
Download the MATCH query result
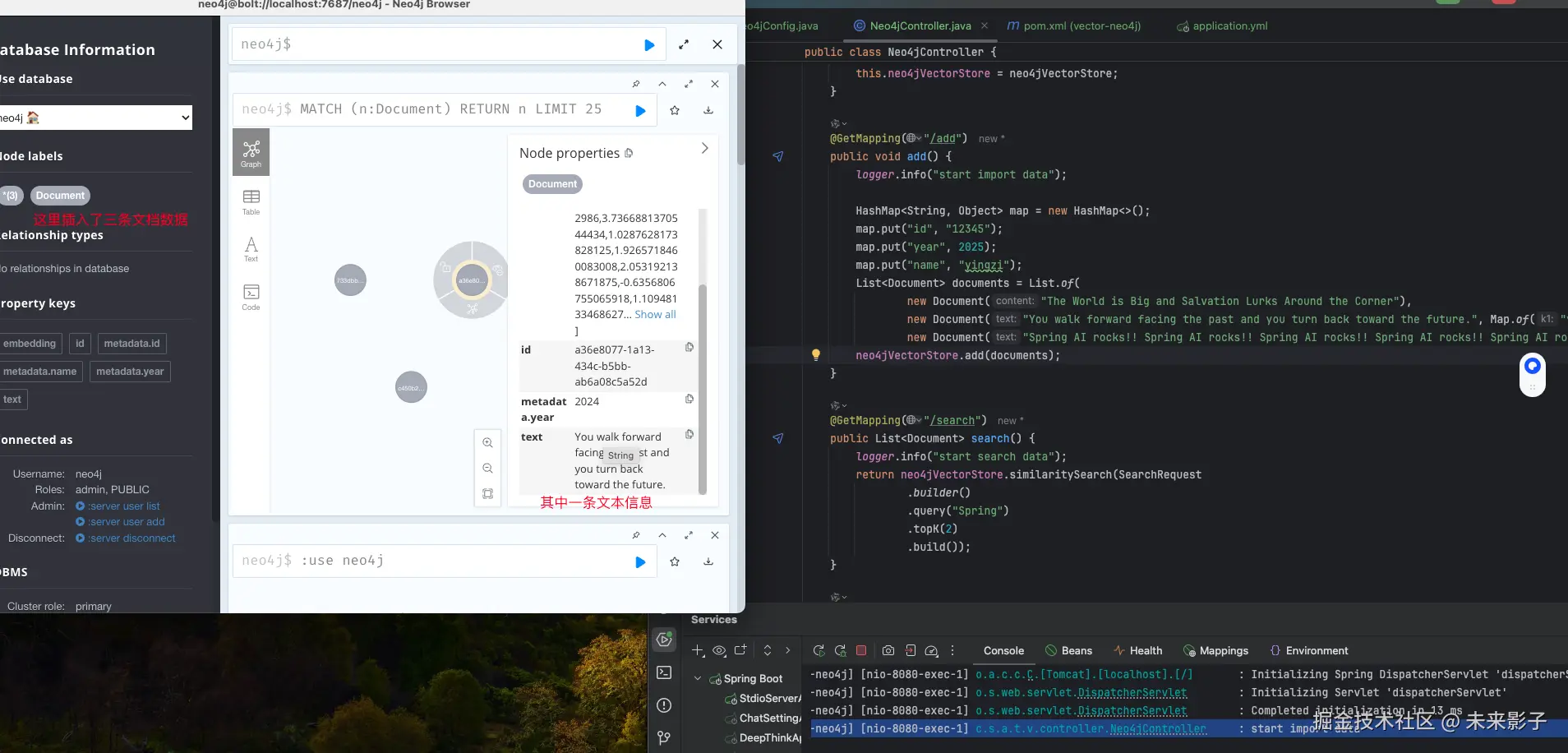(708, 111)
